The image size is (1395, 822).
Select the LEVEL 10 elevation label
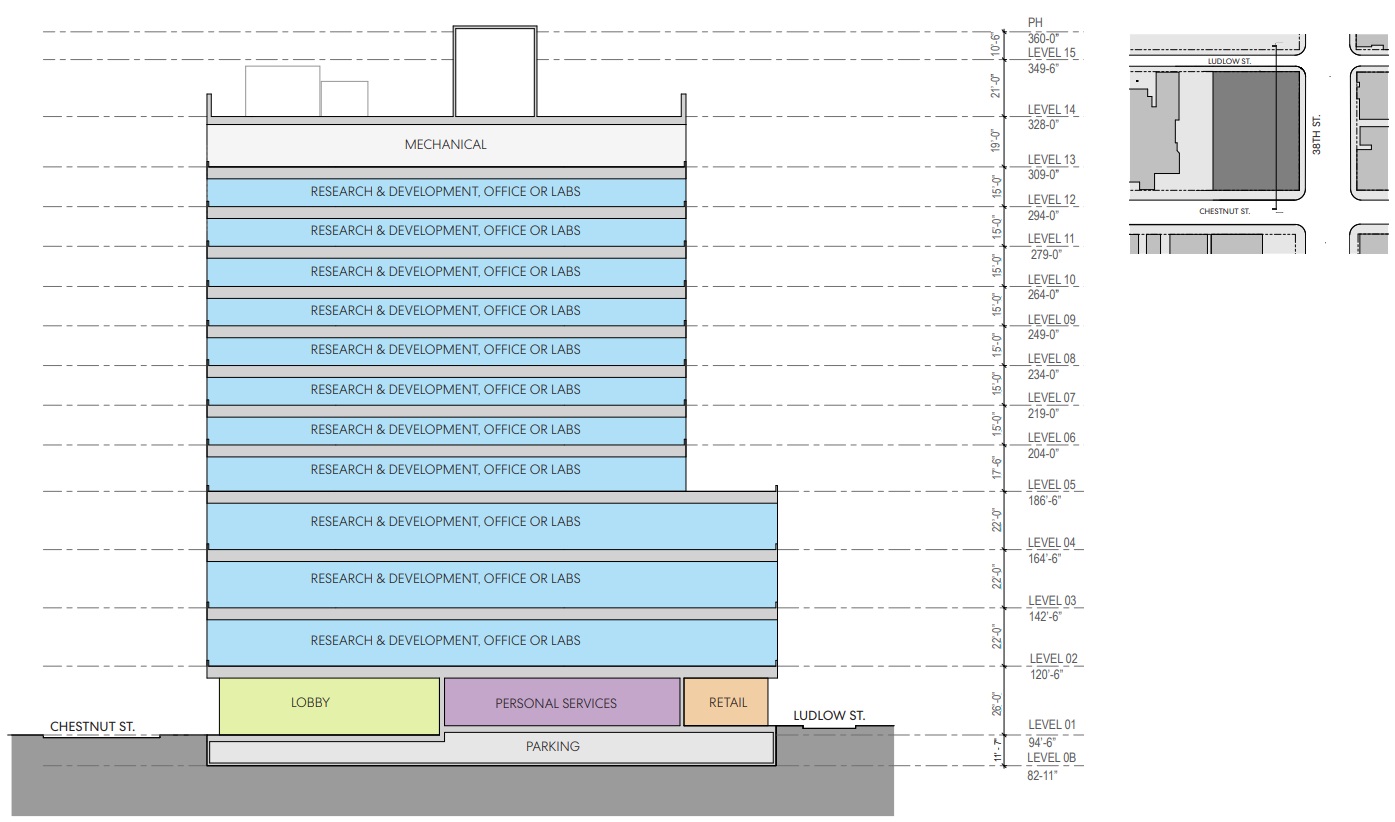pyautogui.click(x=1050, y=280)
